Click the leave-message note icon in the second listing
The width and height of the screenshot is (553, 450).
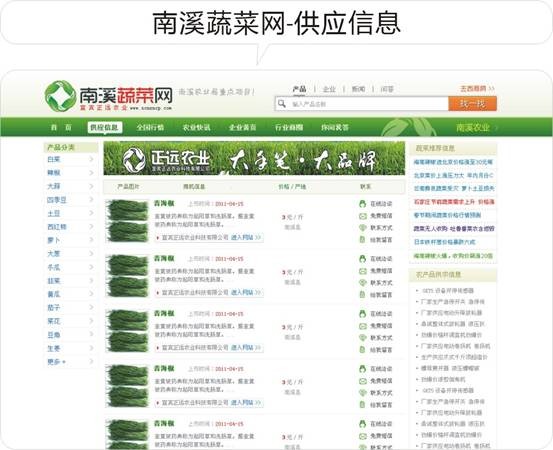(x=362, y=295)
